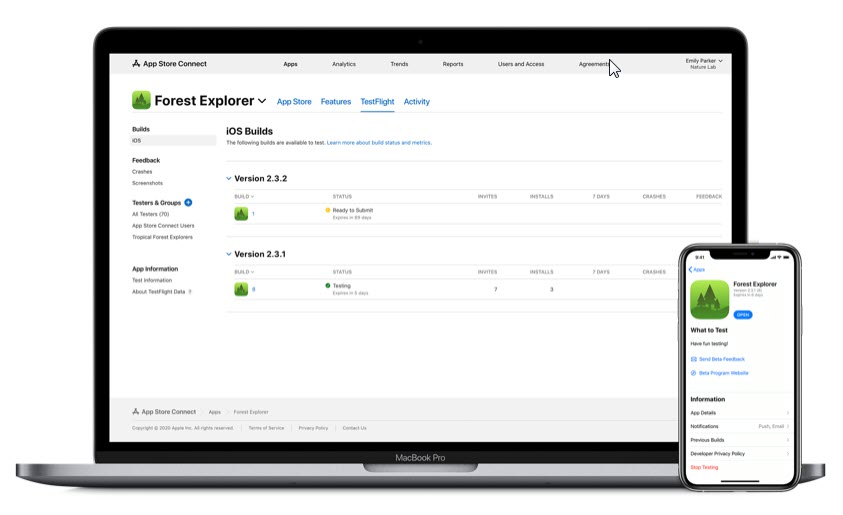Click the build icon in the Version 2.3.2 row
The width and height of the screenshot is (843, 515).
(241, 213)
